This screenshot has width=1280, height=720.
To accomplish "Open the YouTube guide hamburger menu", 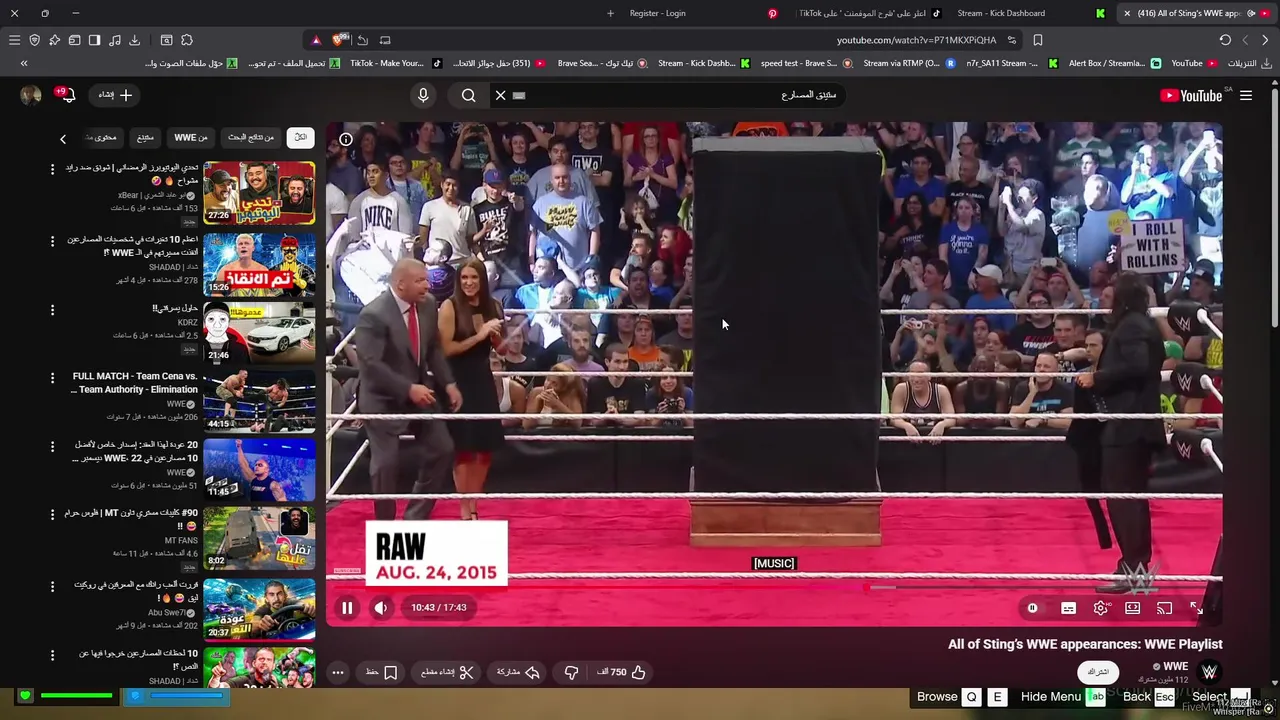I will pyautogui.click(x=1246, y=95).
